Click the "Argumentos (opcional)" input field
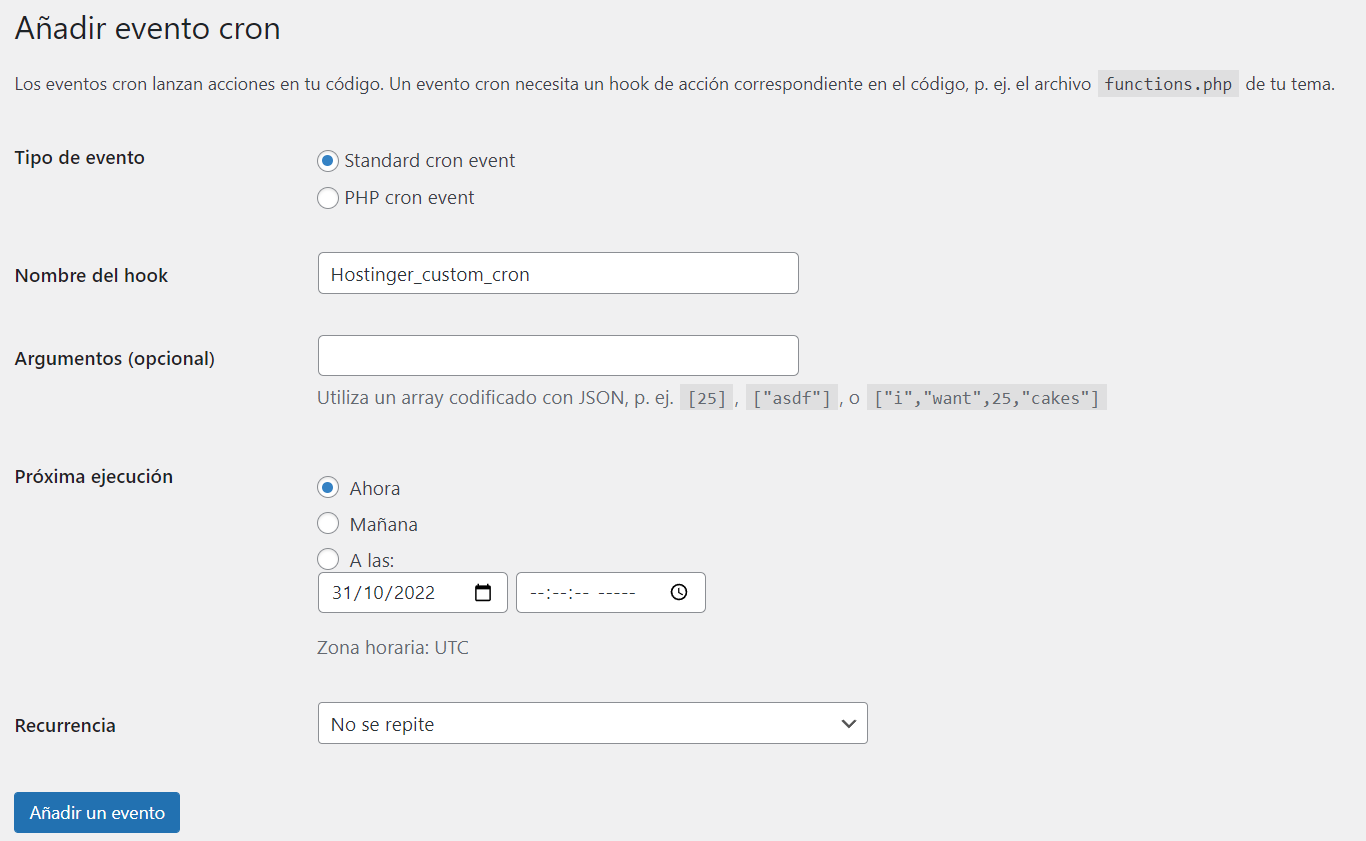 (558, 355)
